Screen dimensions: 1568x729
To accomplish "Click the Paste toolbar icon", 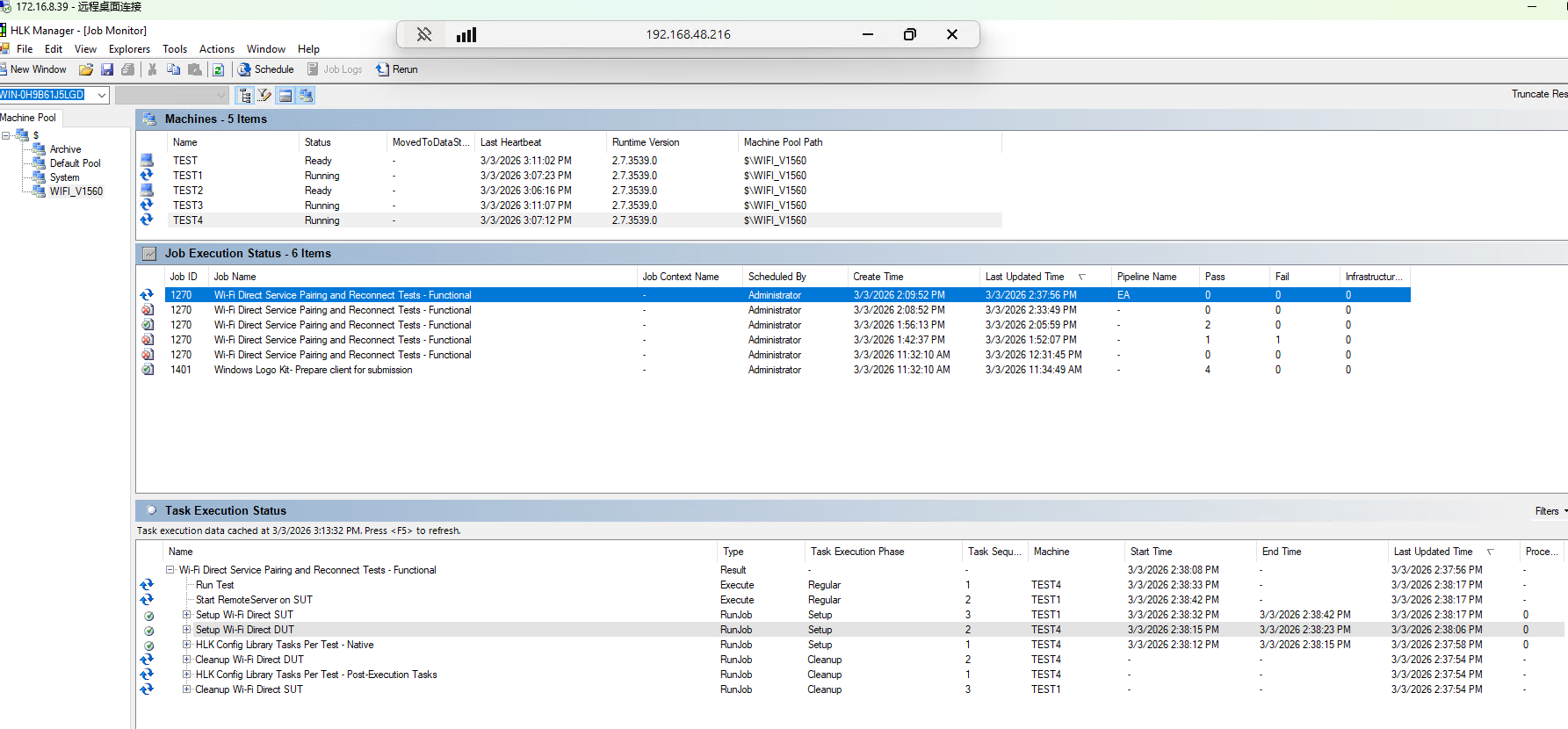I will coord(195,69).
